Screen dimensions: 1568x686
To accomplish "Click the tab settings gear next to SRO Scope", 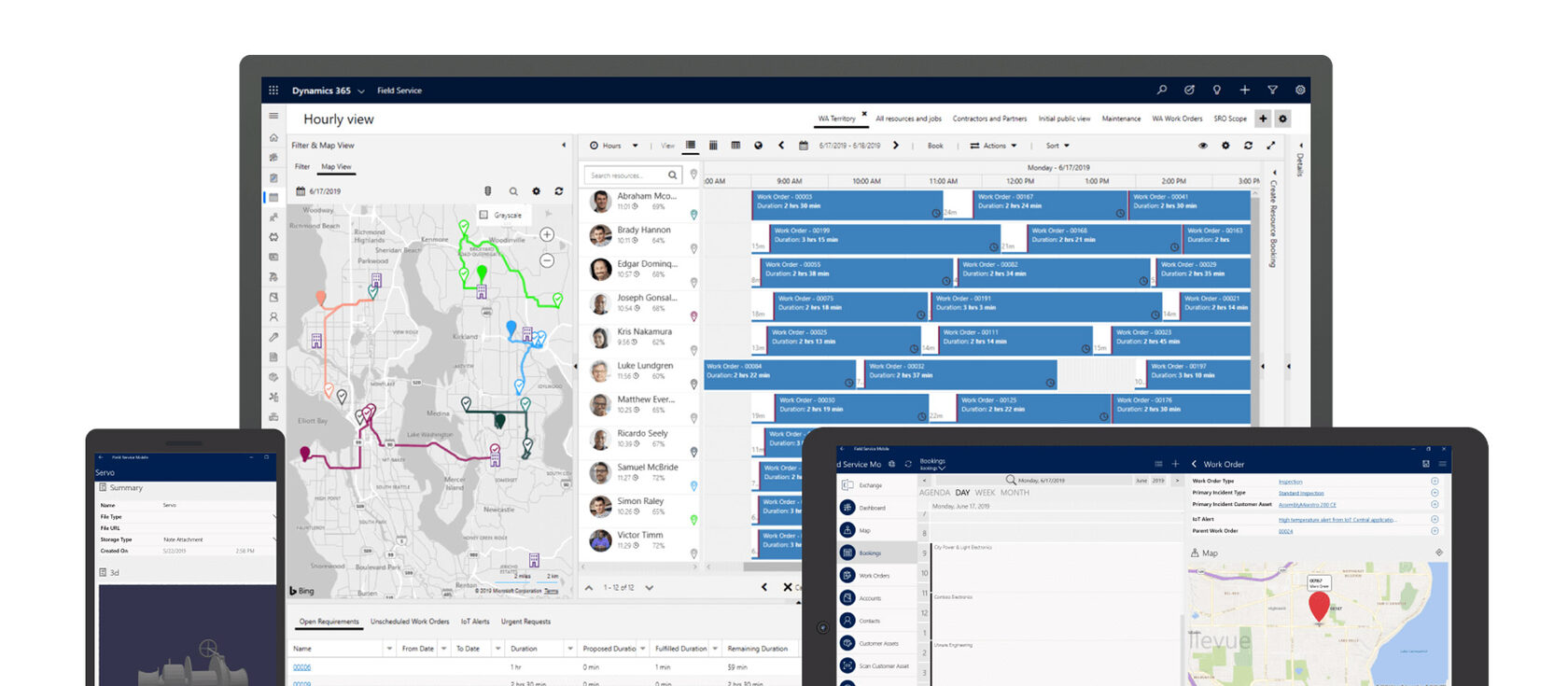I will coord(1282,119).
